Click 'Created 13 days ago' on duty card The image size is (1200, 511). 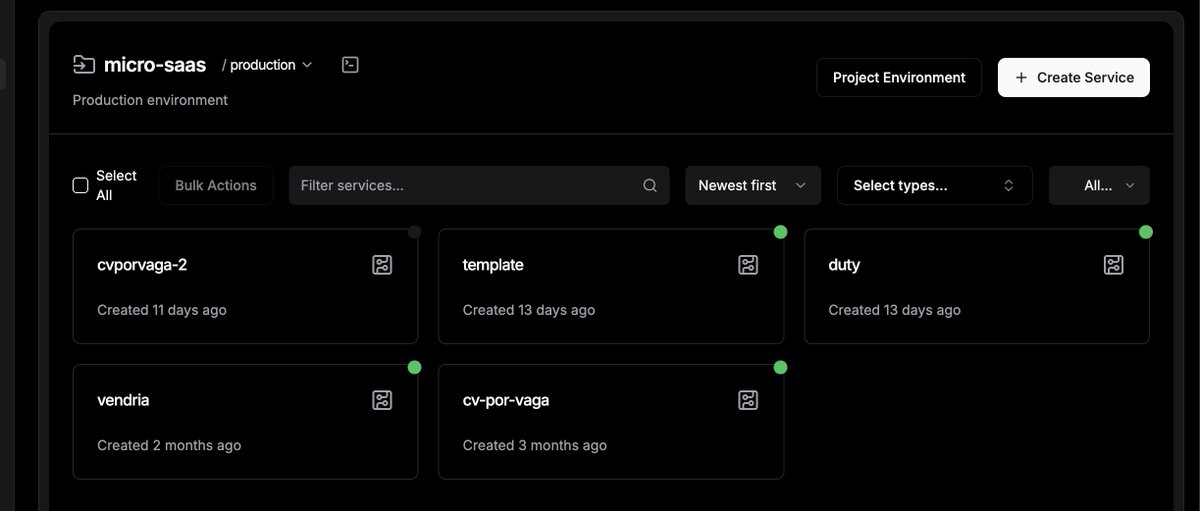click(895, 310)
